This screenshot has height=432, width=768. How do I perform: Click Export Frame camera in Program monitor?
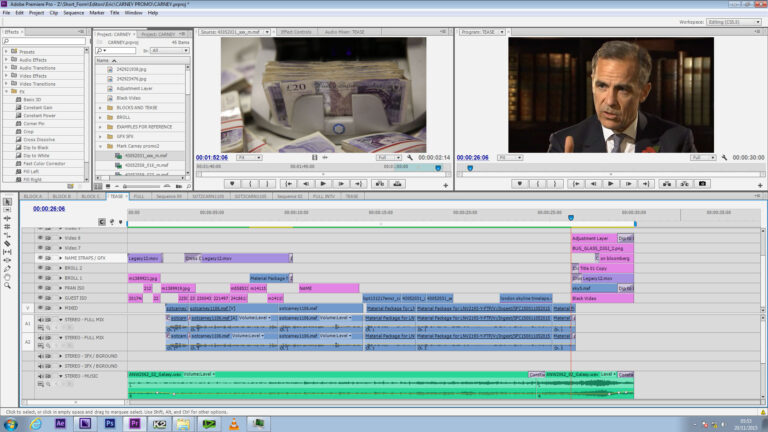click(x=702, y=184)
